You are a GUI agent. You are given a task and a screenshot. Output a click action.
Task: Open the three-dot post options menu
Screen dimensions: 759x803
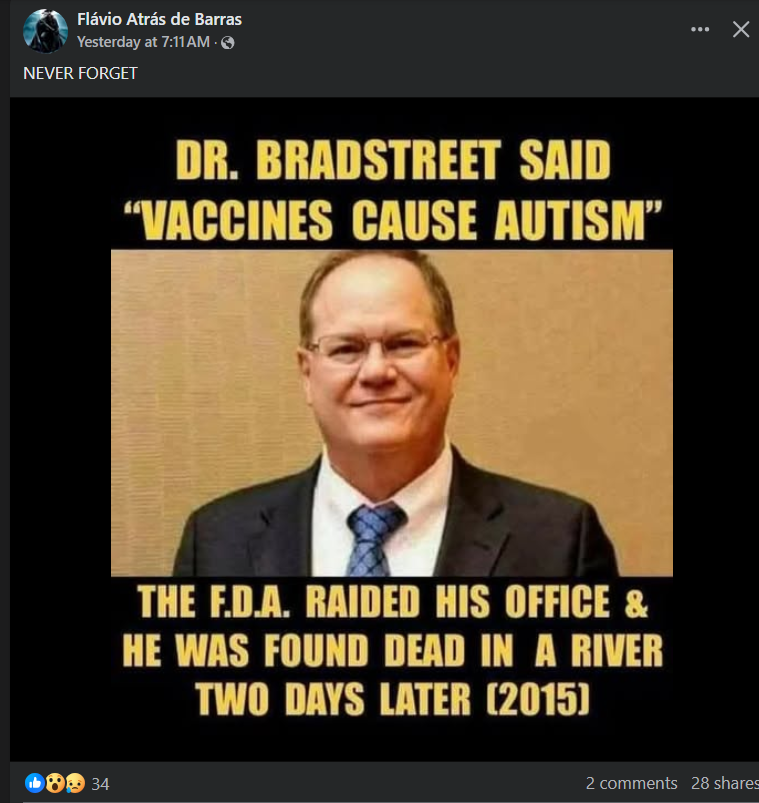(x=700, y=29)
